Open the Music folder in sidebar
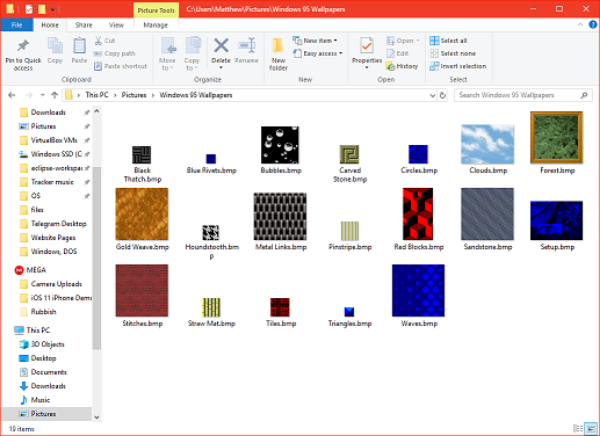 (x=40, y=399)
